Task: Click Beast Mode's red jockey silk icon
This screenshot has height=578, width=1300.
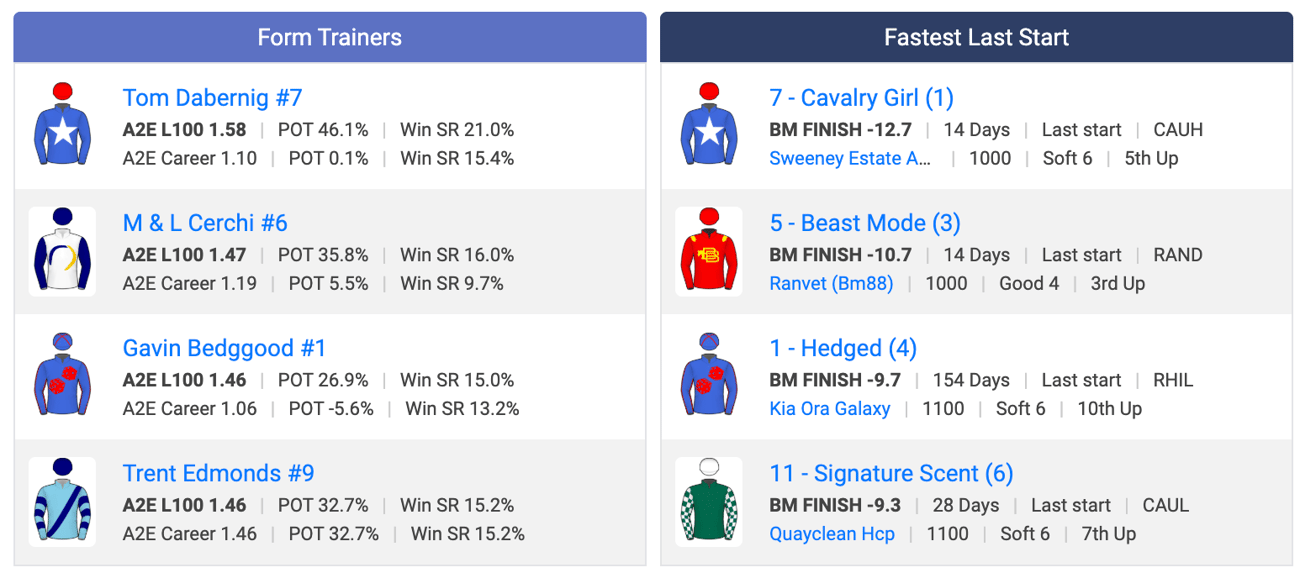Action: [709, 252]
